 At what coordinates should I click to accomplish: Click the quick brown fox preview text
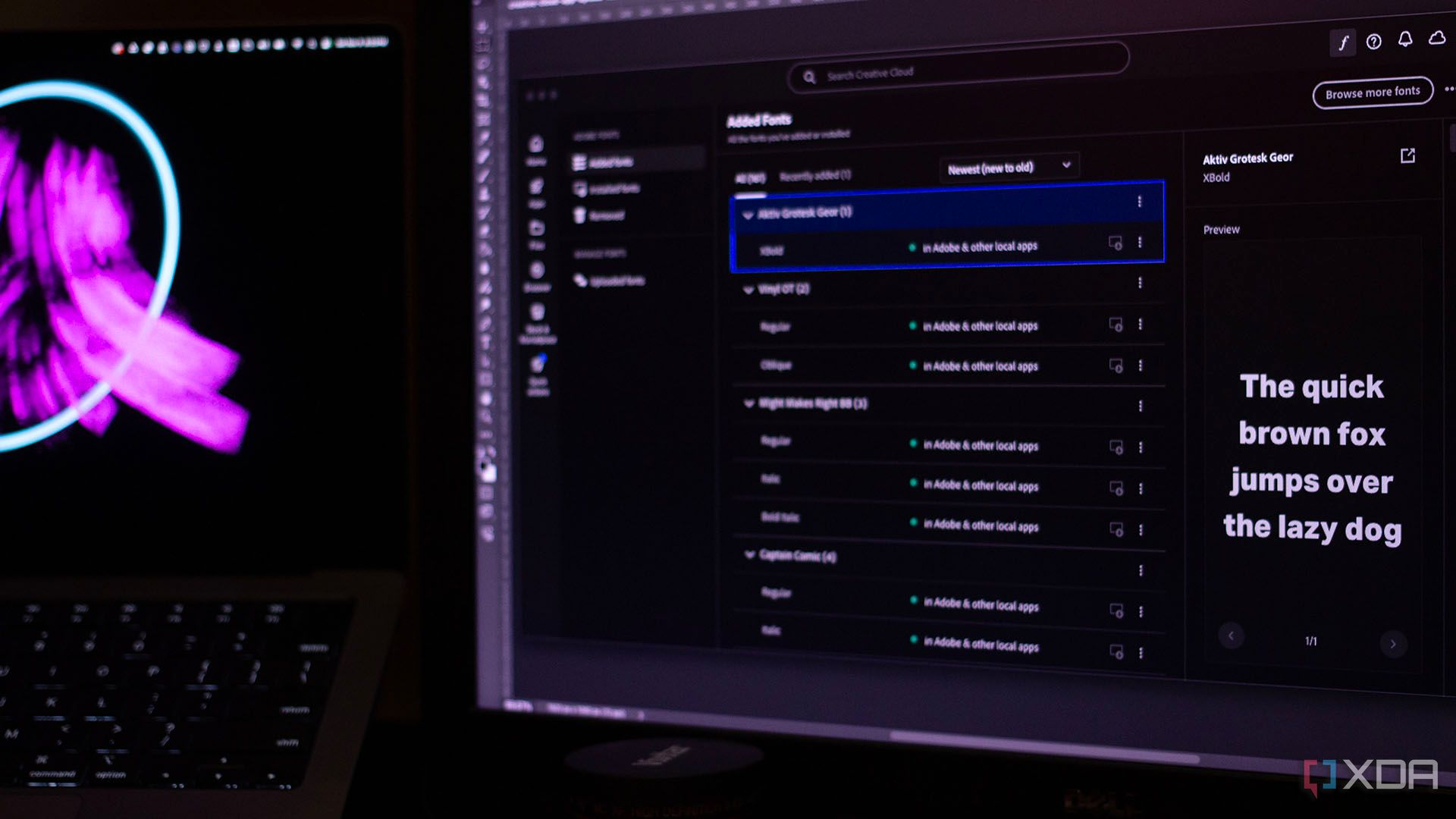(x=1312, y=458)
